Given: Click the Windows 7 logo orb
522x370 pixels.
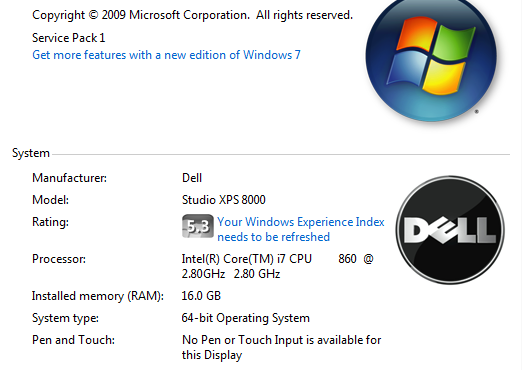Looking at the screenshot, I should [431, 58].
